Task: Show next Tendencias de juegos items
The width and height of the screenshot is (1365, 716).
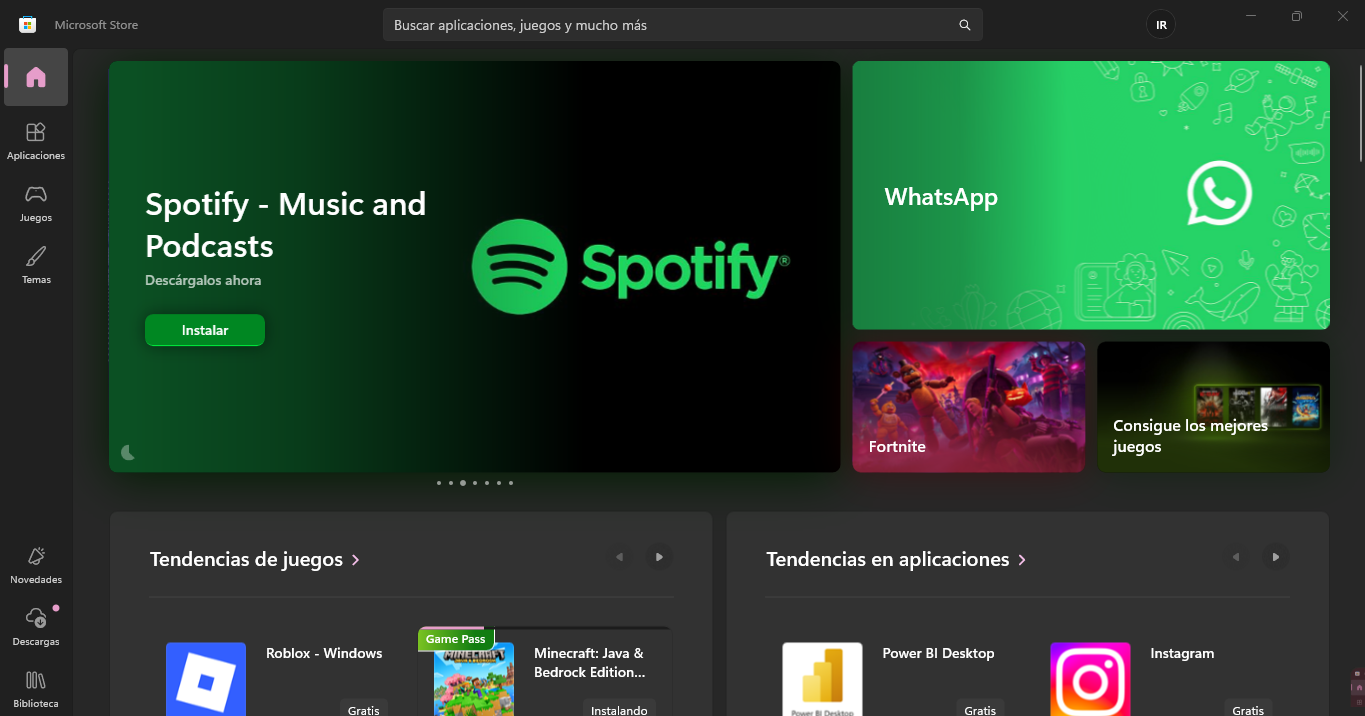Action: click(x=658, y=557)
